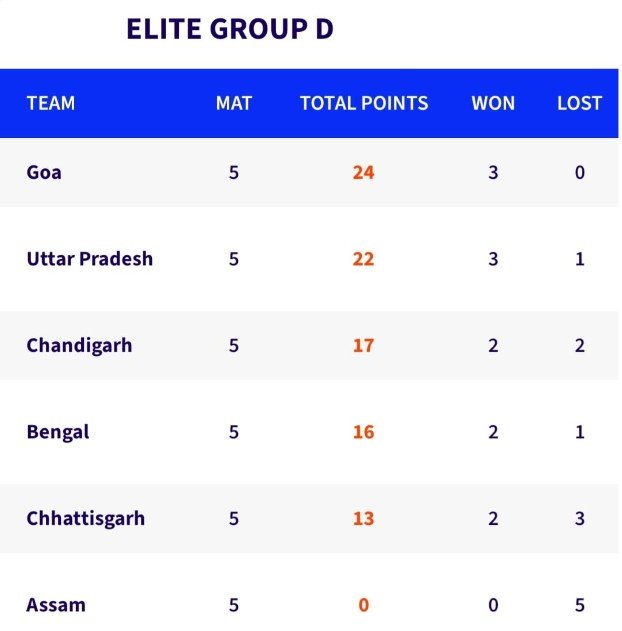Open the Bengal team entry
Image resolution: width=622 pixels, height=631 pixels.
click(58, 432)
